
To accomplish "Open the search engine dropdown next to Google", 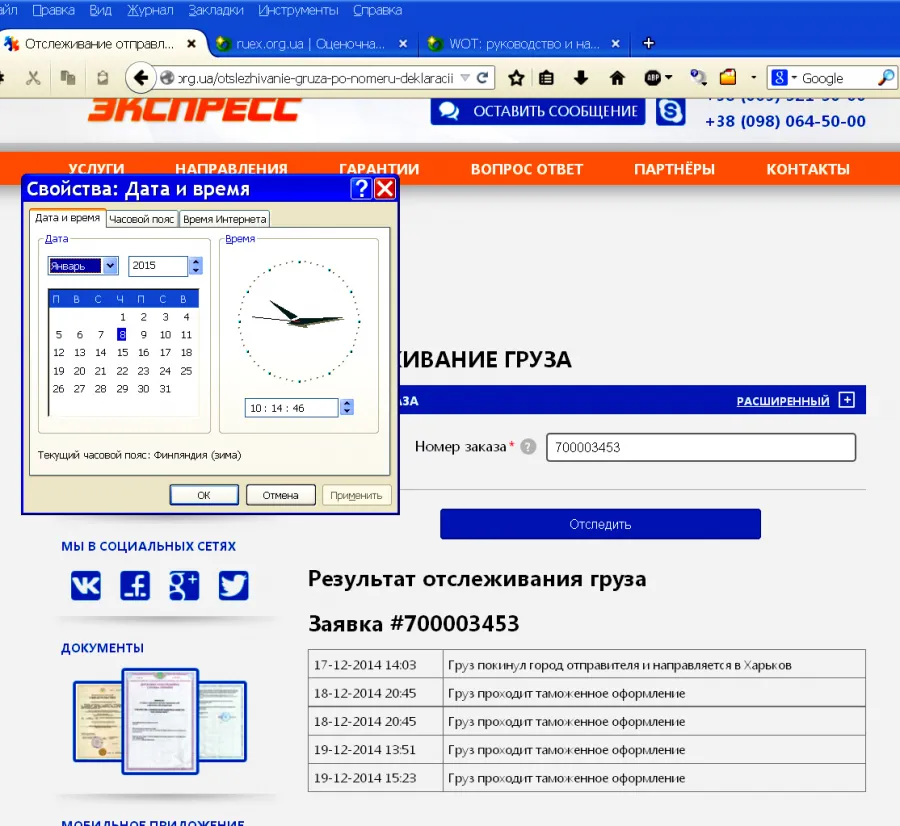I will (x=794, y=77).
